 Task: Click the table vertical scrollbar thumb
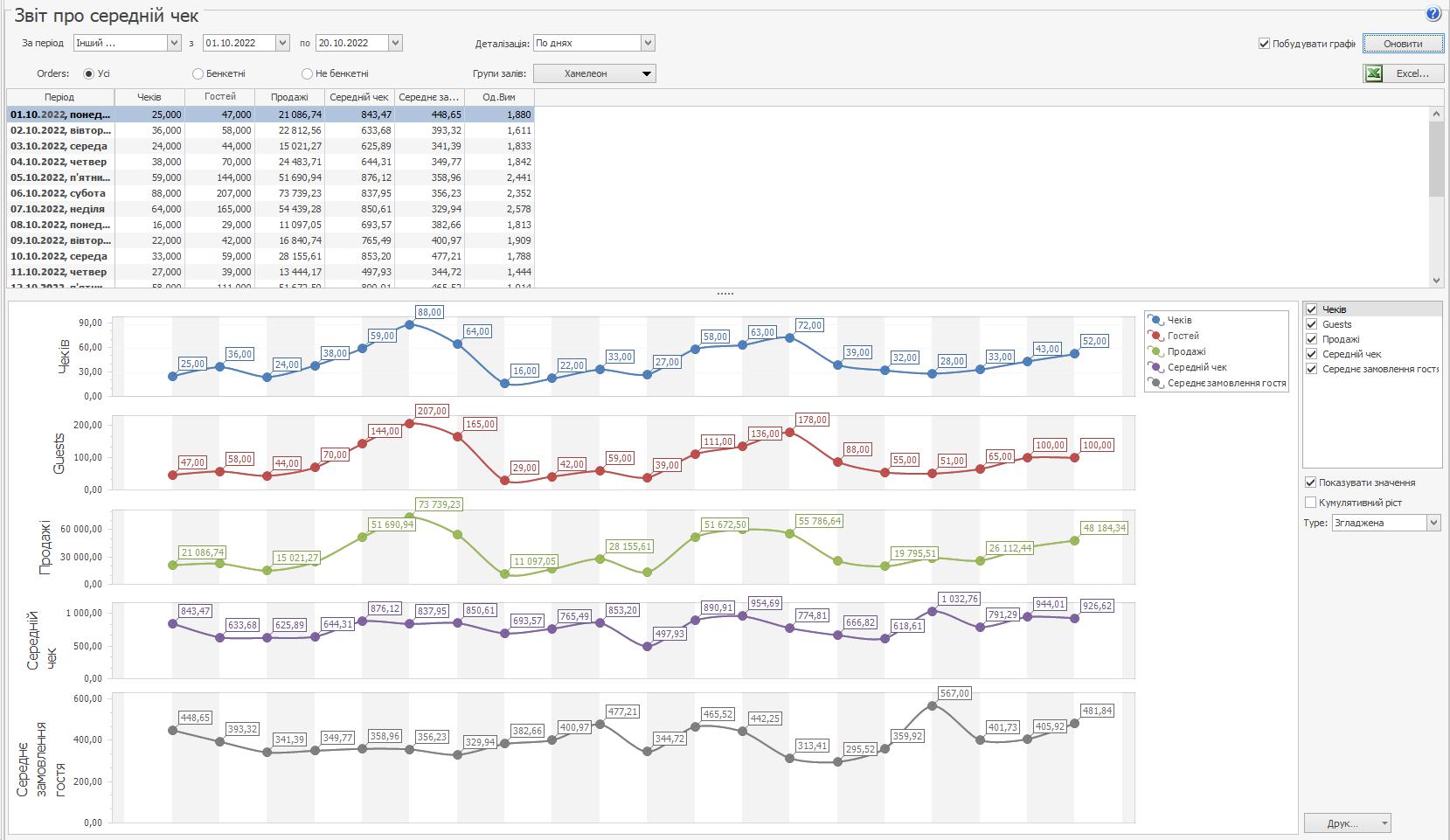coord(1436,158)
